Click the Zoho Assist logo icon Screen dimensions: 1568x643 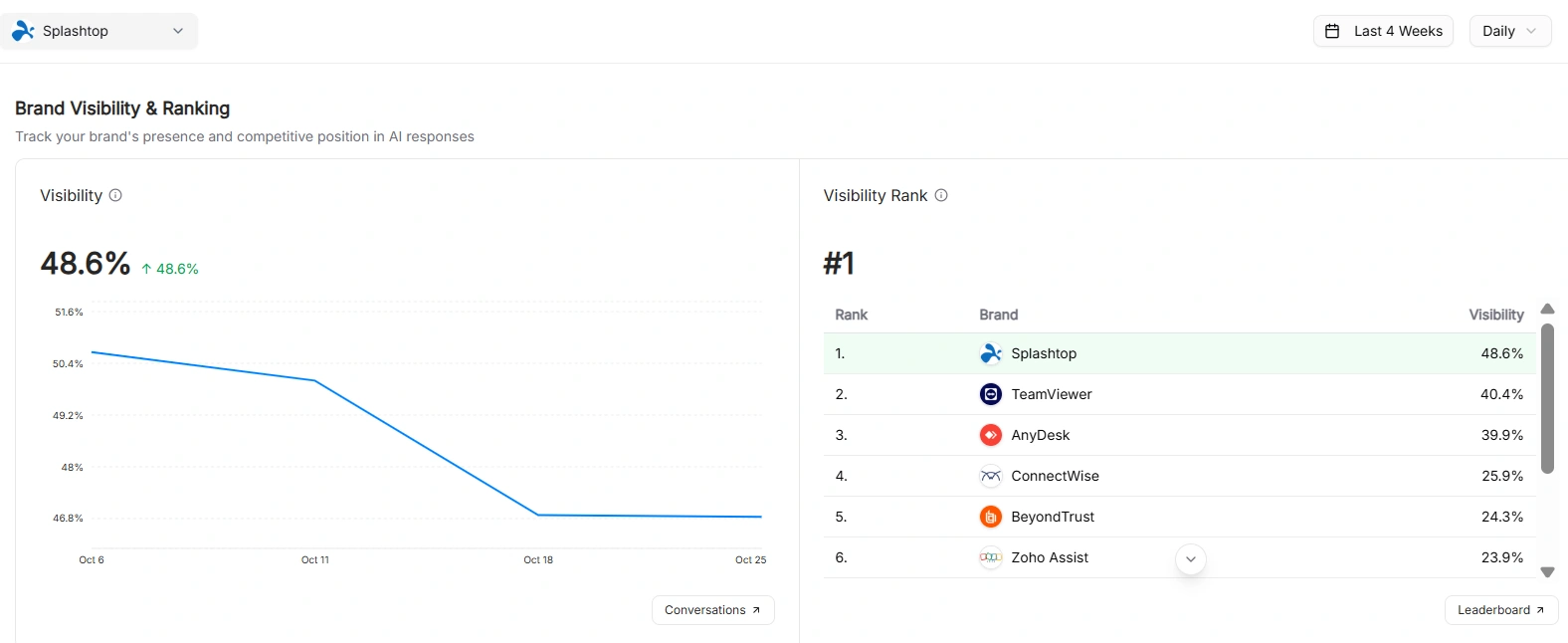(x=991, y=557)
